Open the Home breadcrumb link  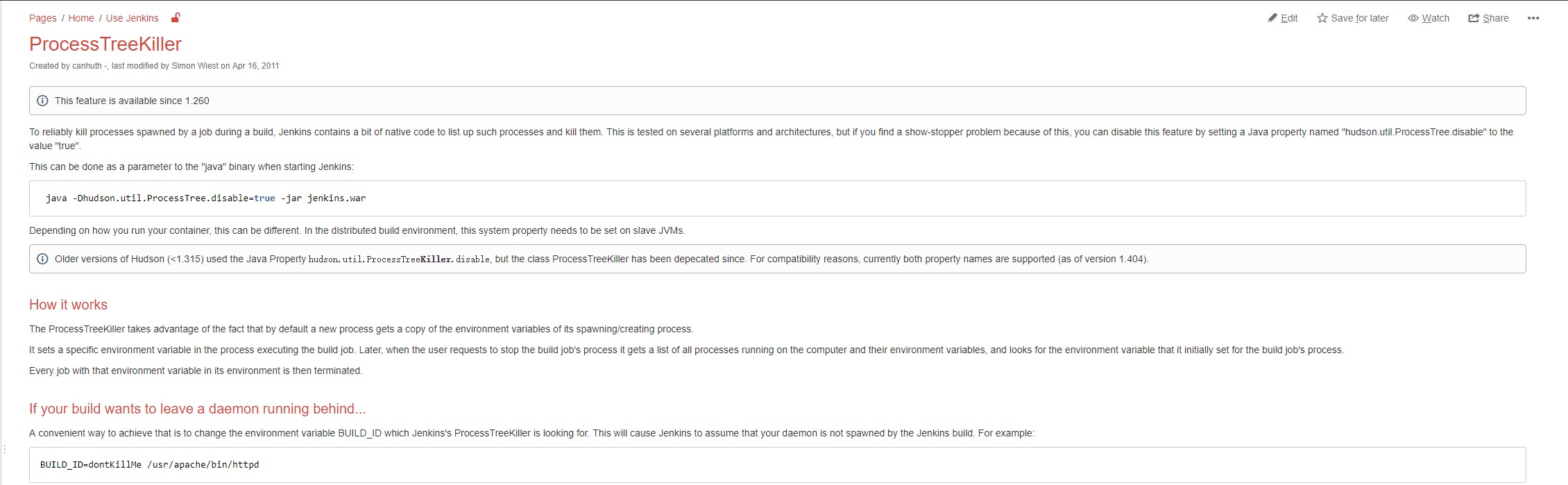[81, 18]
